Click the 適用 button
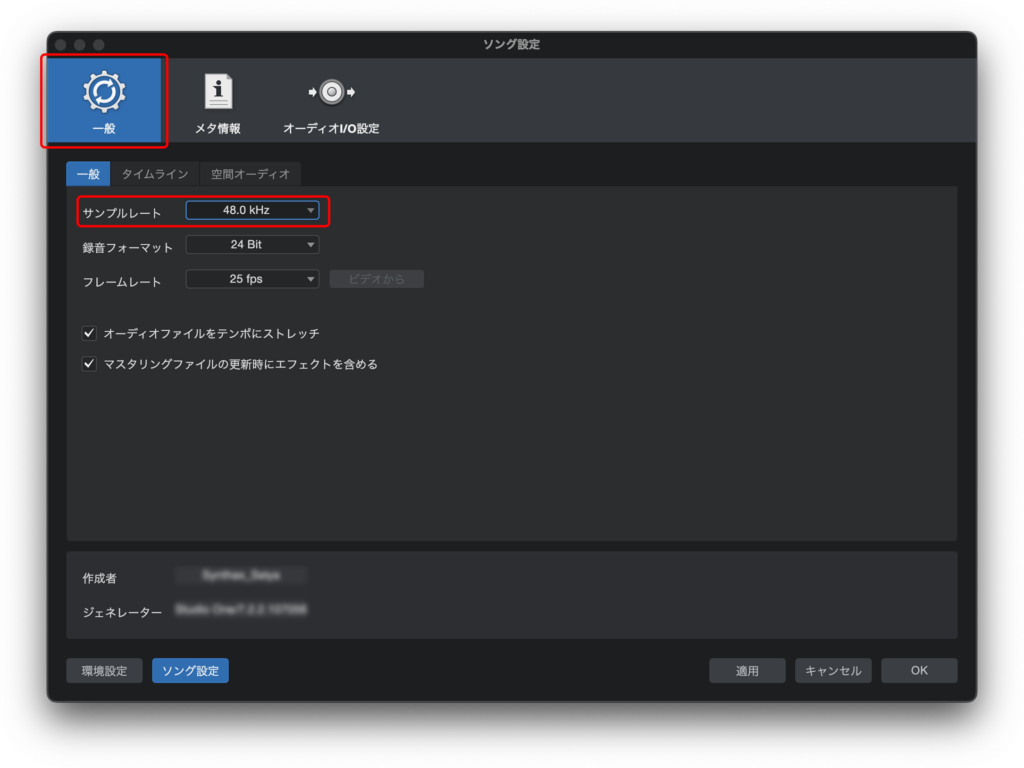 click(x=747, y=671)
